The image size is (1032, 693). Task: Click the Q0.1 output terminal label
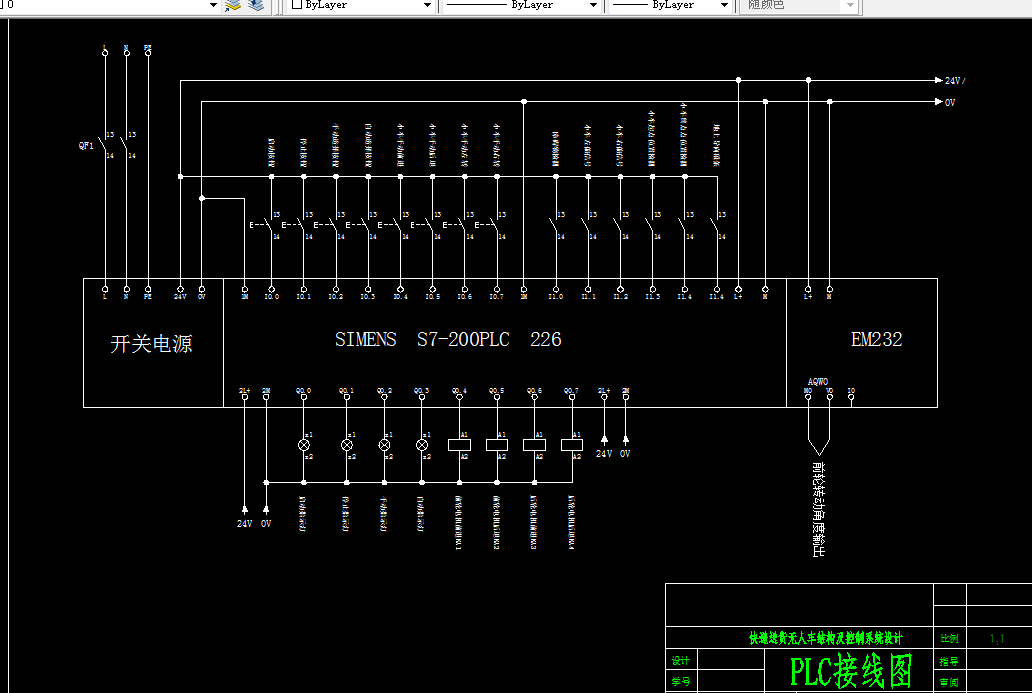coord(347,390)
